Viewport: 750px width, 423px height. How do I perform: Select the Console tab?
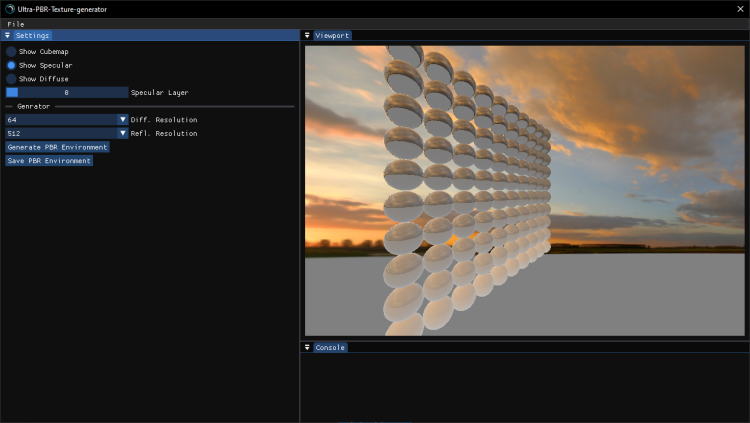coord(330,348)
